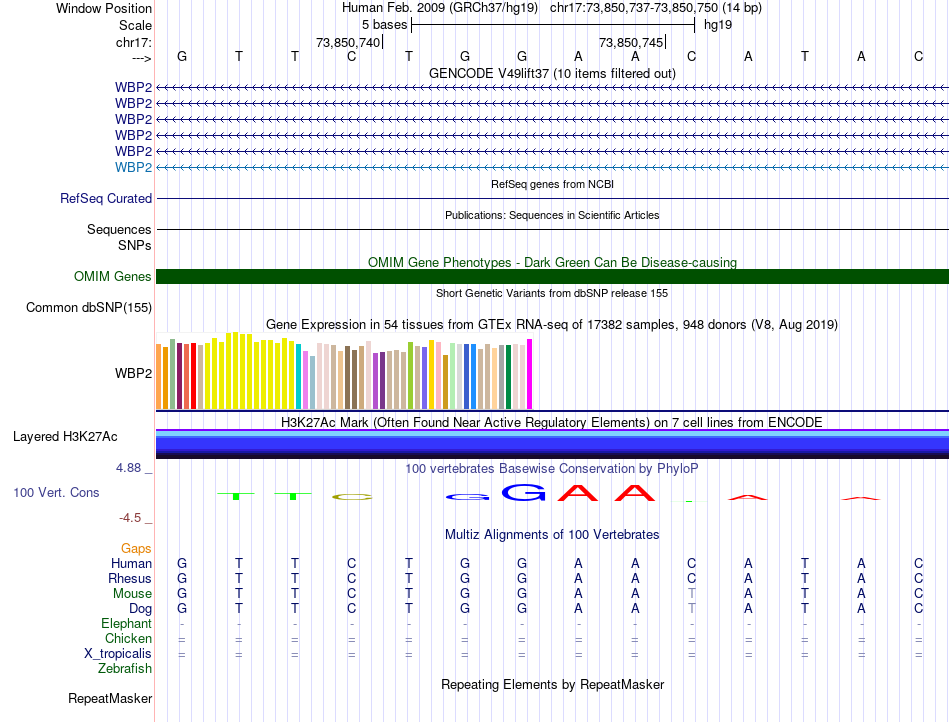The image size is (950, 722).
Task: Open the OMIM Genes track label
Action: click(113, 277)
